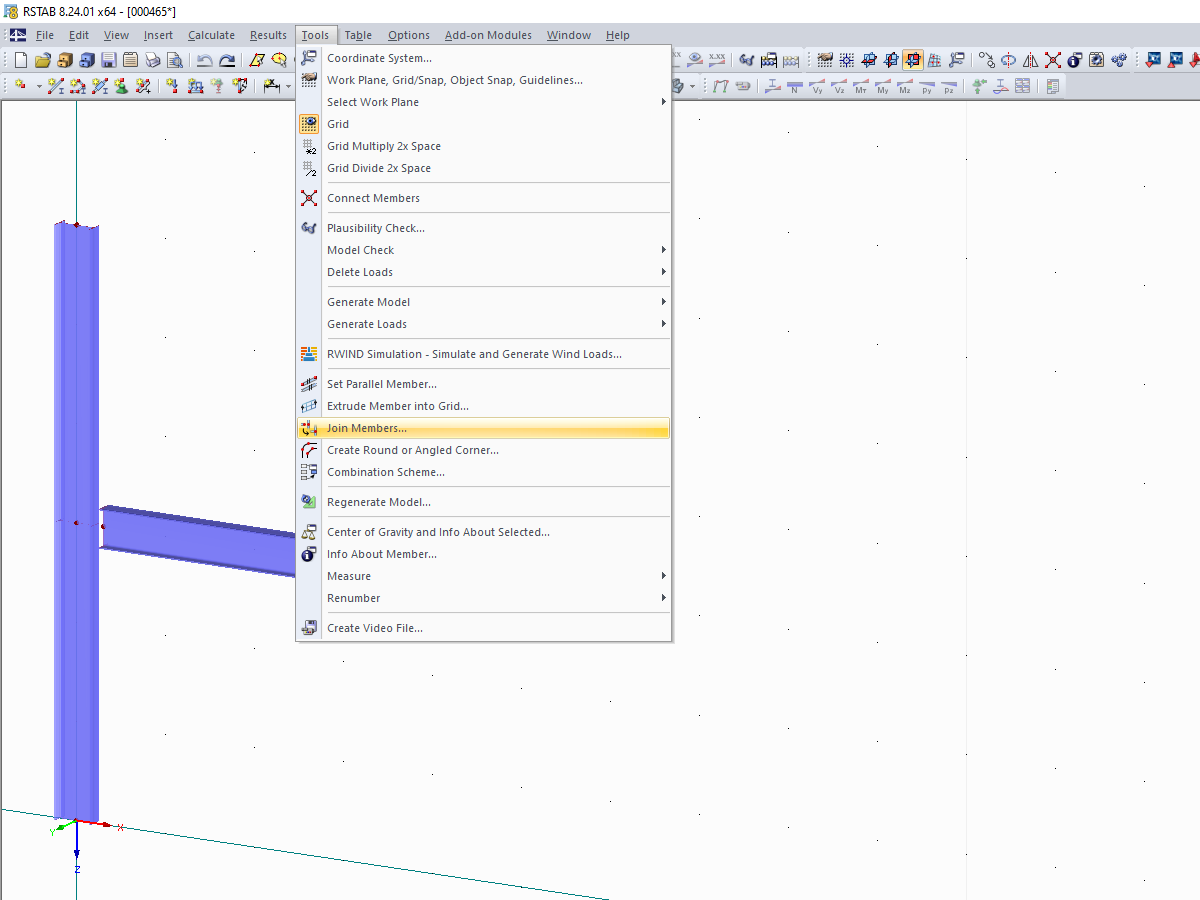Screen dimensions: 1200x900
Task: Show internal force N diagram
Action: [795, 86]
